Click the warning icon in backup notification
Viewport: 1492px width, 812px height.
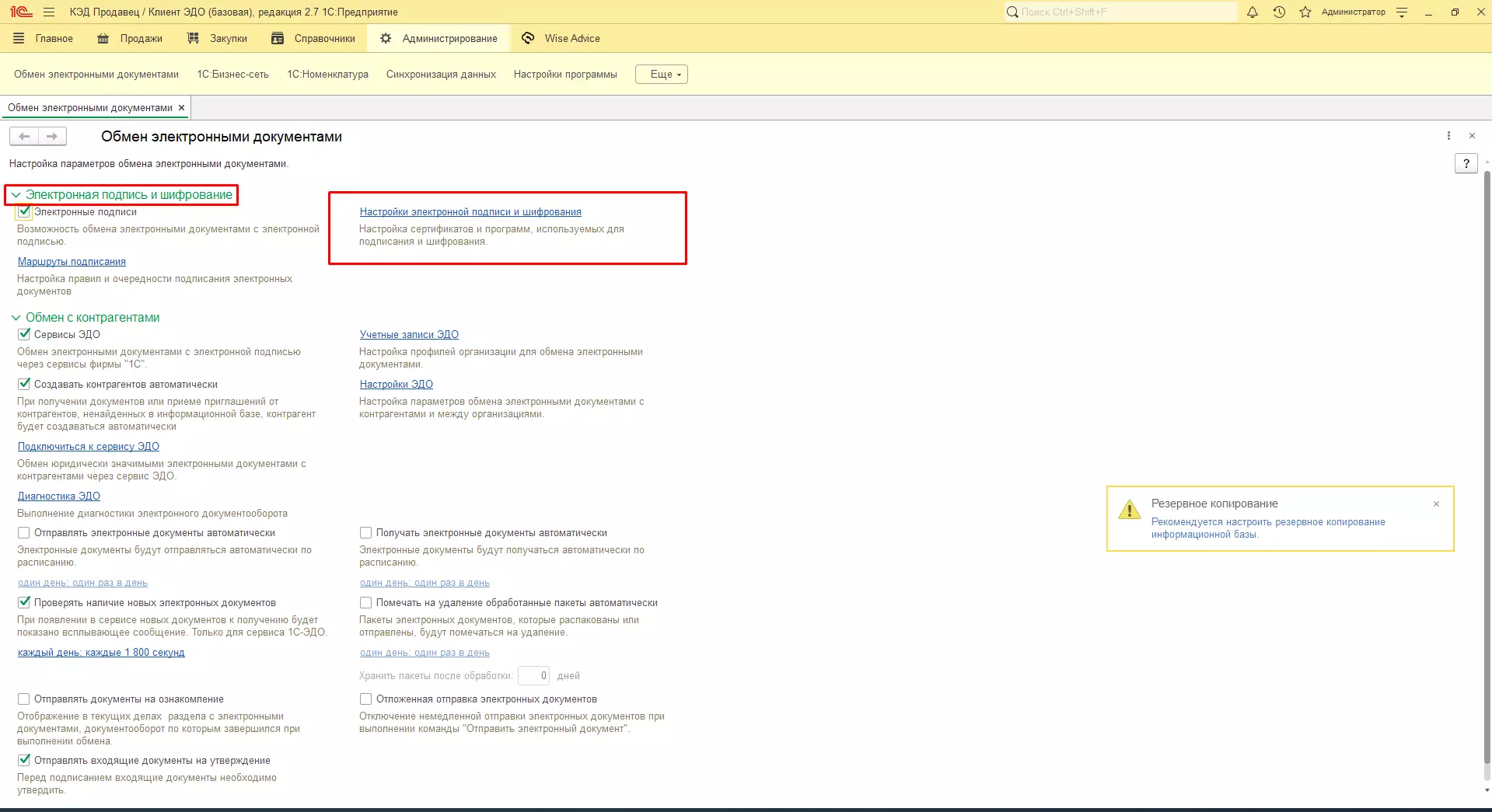tap(1129, 510)
